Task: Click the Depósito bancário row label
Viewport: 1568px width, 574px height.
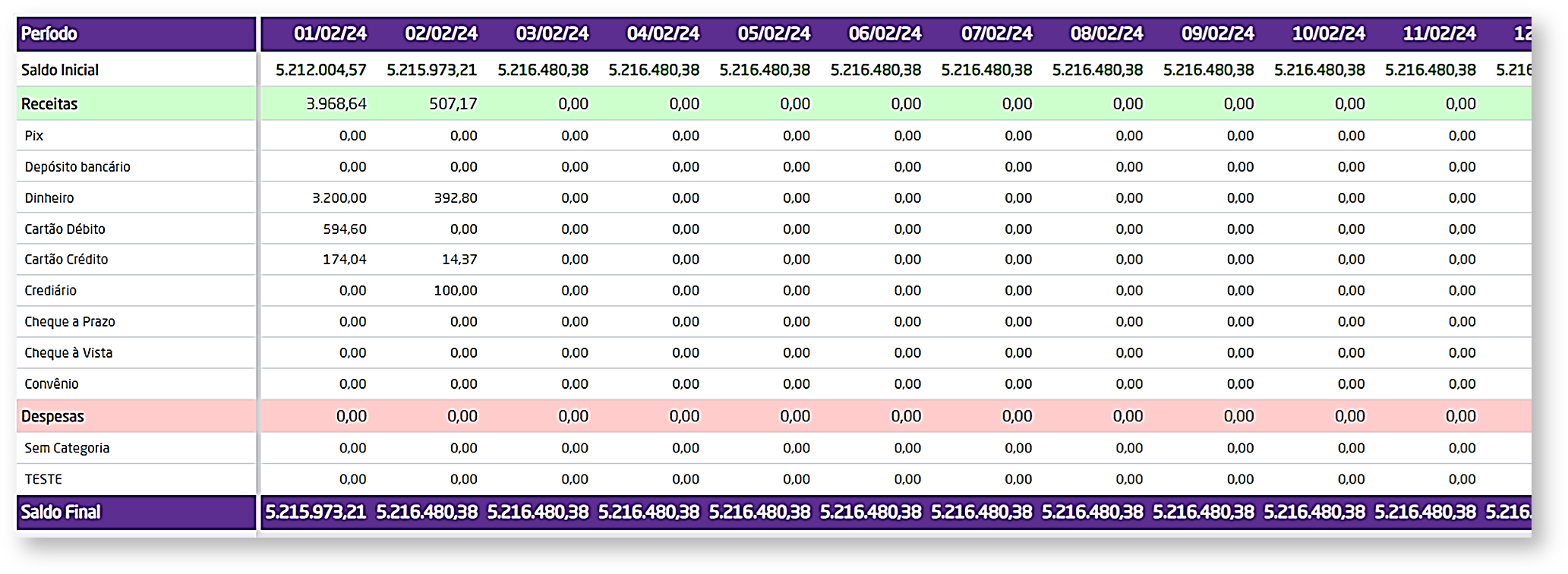Action: [77, 167]
